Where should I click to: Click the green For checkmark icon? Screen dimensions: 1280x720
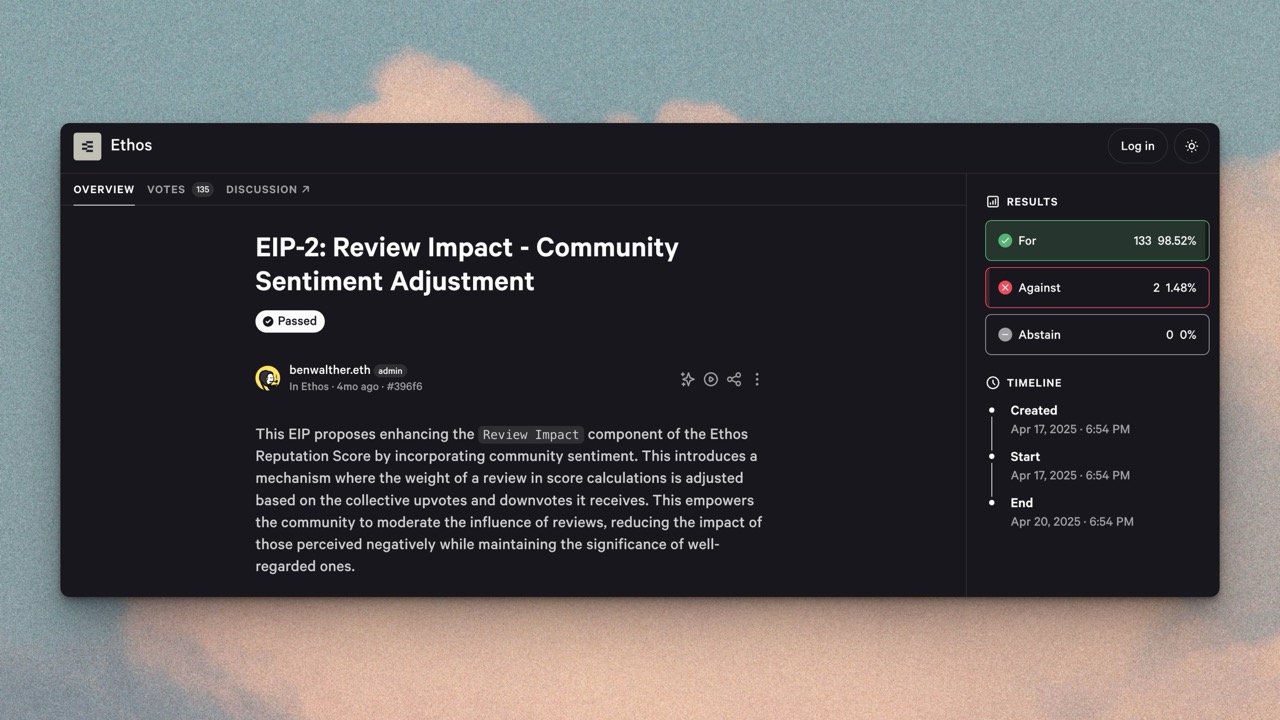1005,240
